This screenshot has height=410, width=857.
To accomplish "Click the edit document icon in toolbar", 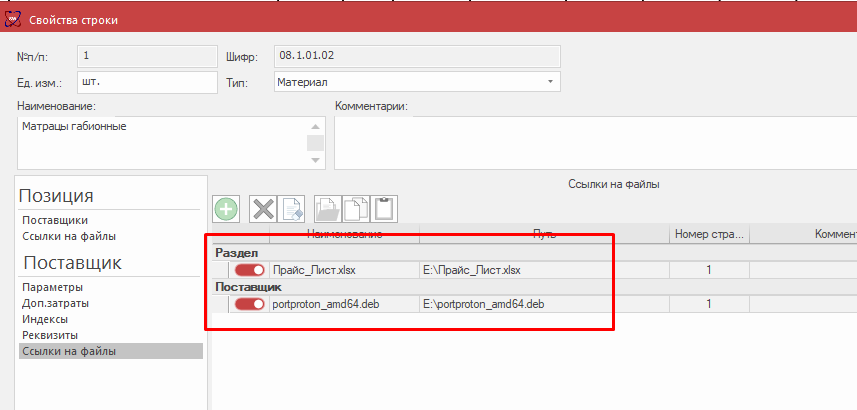I will (290, 209).
